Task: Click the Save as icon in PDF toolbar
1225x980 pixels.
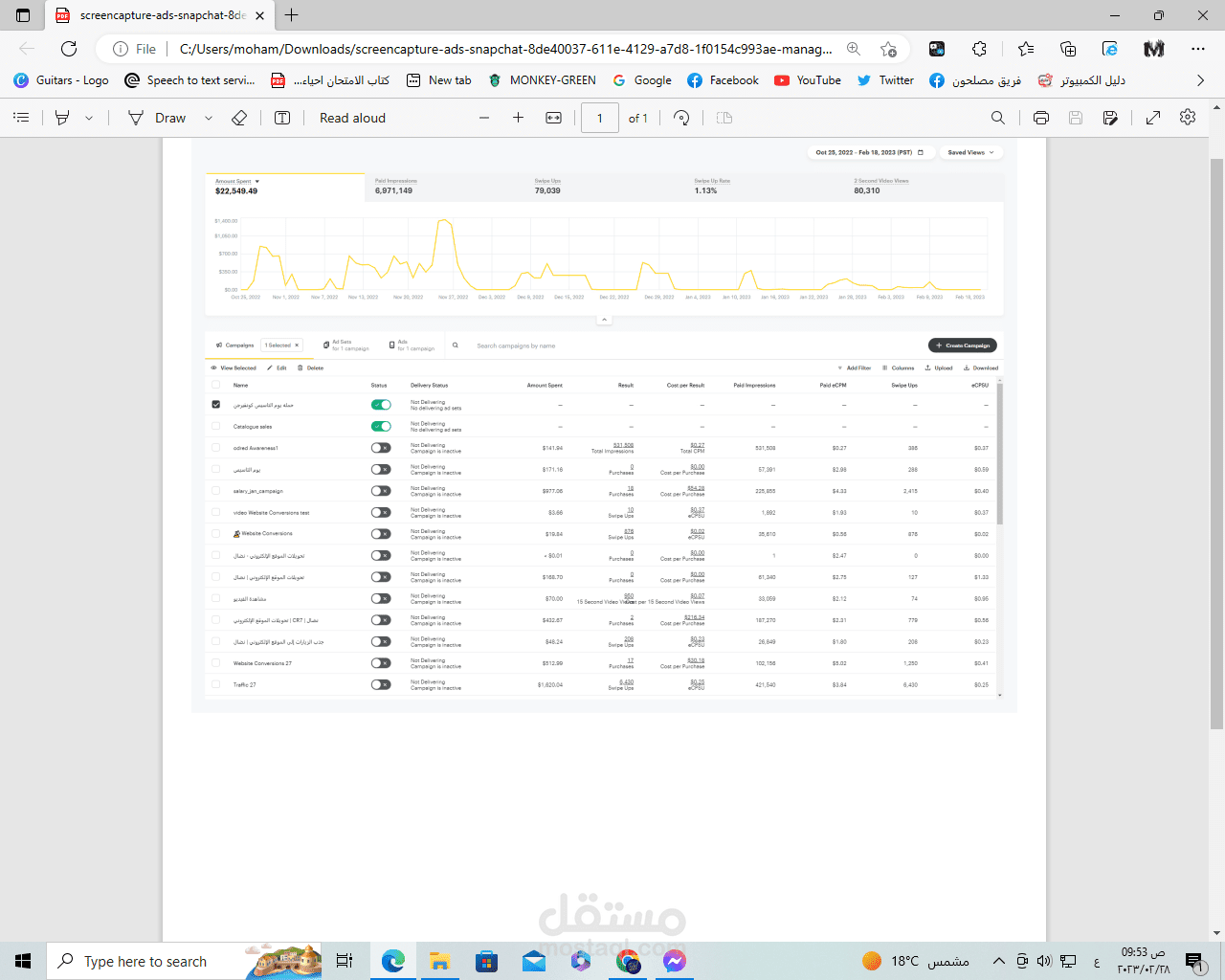Action: pos(1110,118)
